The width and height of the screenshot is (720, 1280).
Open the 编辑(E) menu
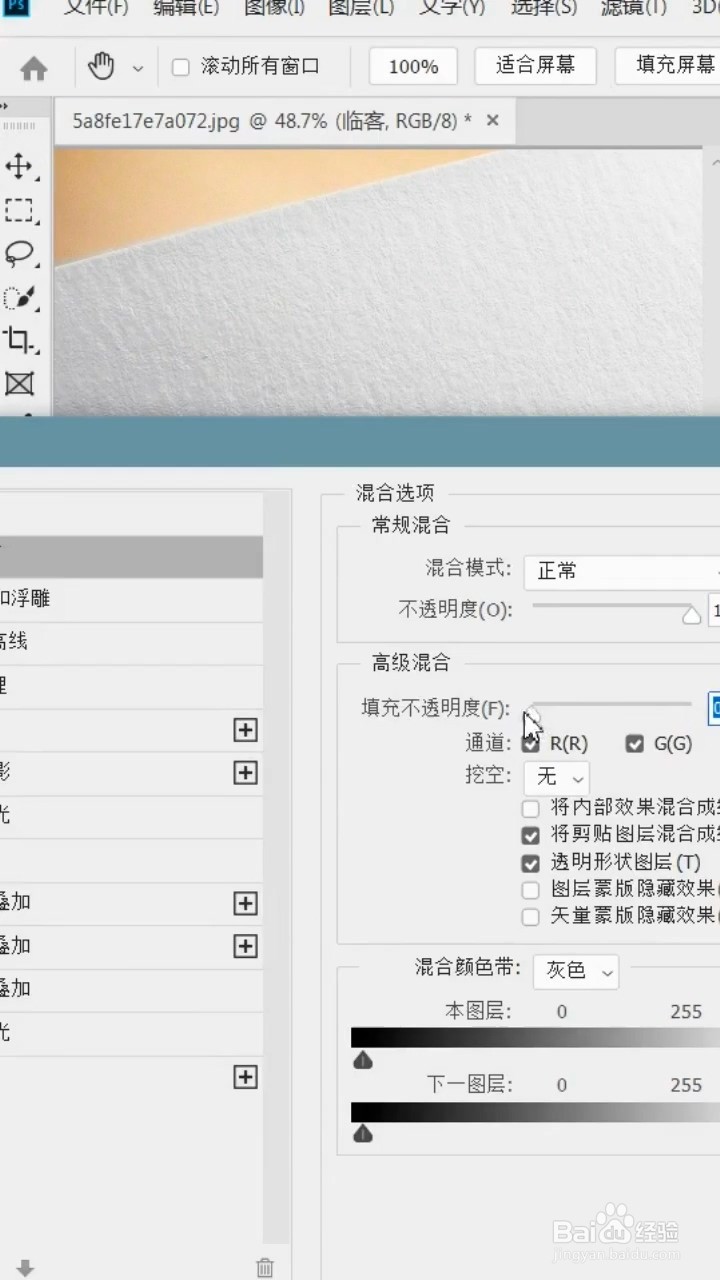pyautogui.click(x=186, y=9)
